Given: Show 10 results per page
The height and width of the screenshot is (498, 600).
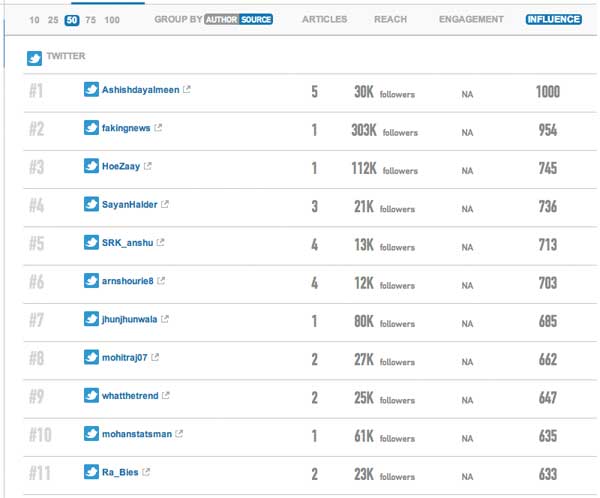Looking at the screenshot, I should pos(34,20).
